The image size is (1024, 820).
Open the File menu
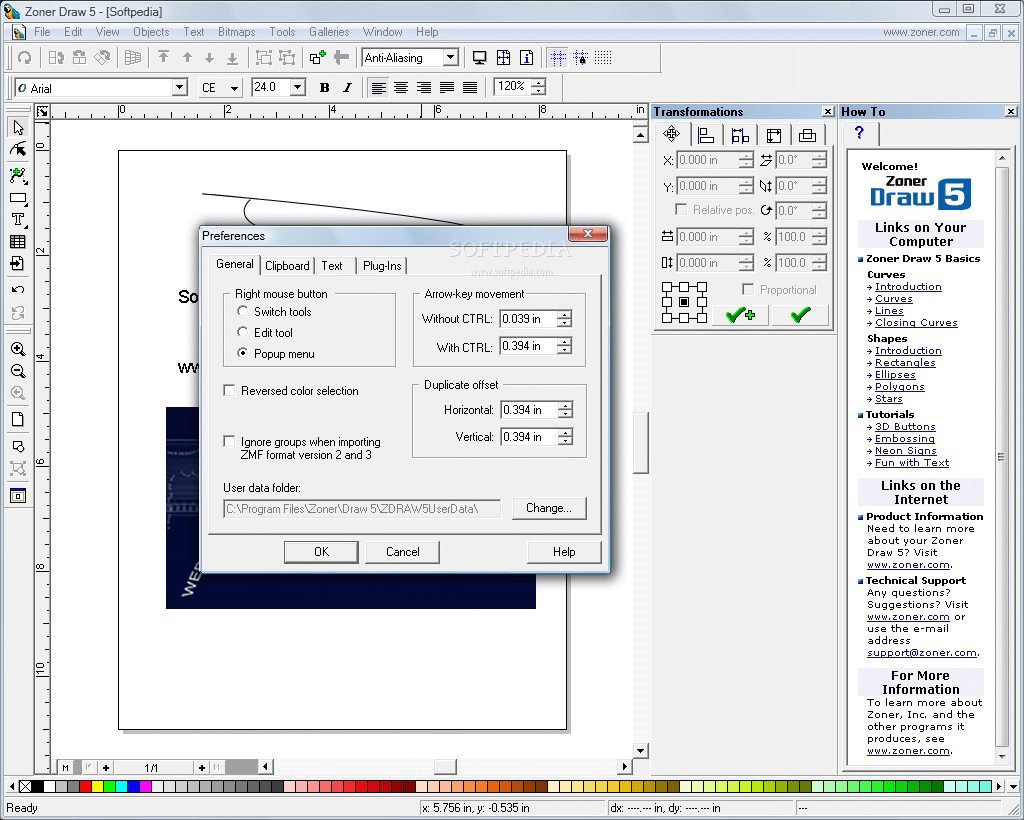click(42, 32)
